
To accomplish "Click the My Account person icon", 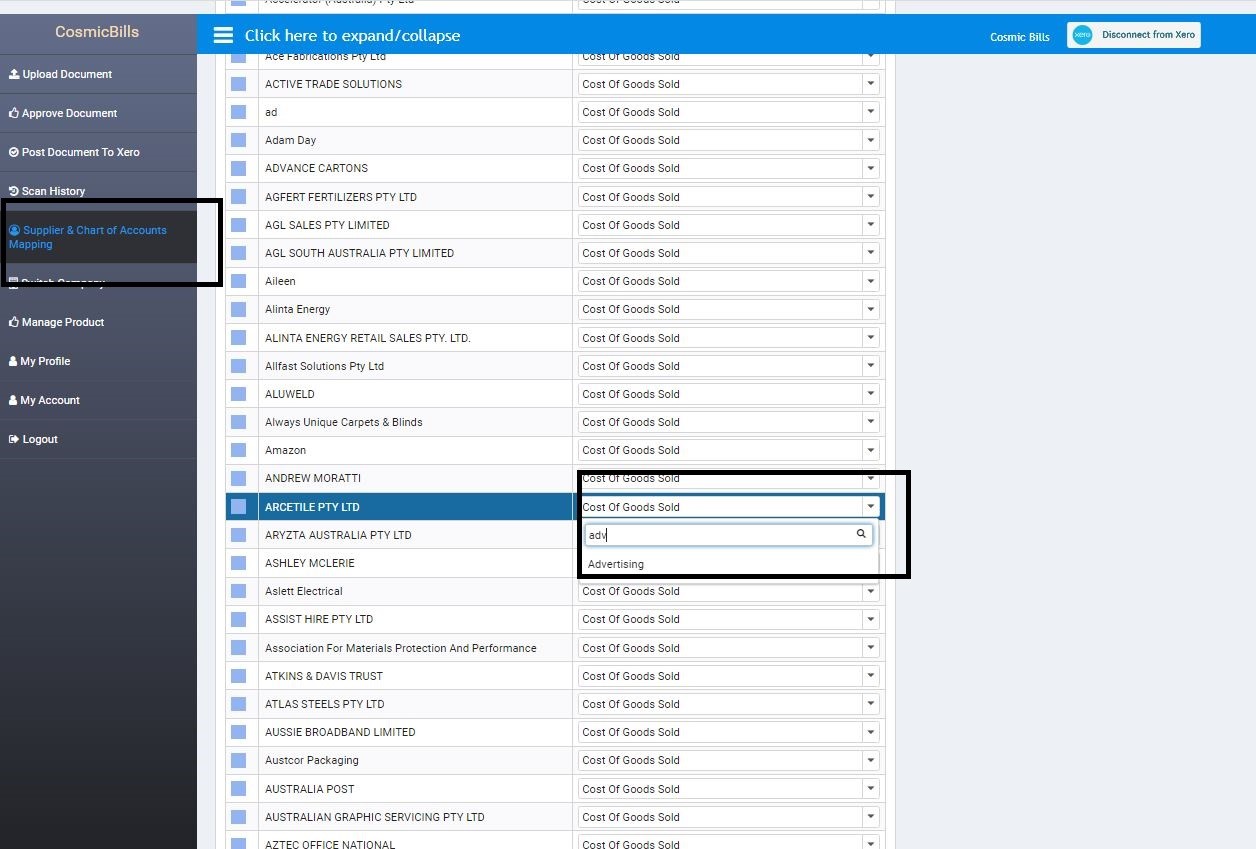I will tap(13, 400).
